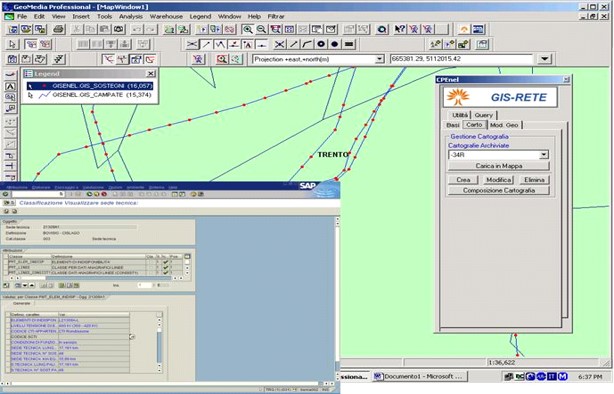The height and width of the screenshot is (394, 614).
Task: Toggle GISENEL.GIS_CAMPATE legend entry arrow
Action: click(31, 95)
